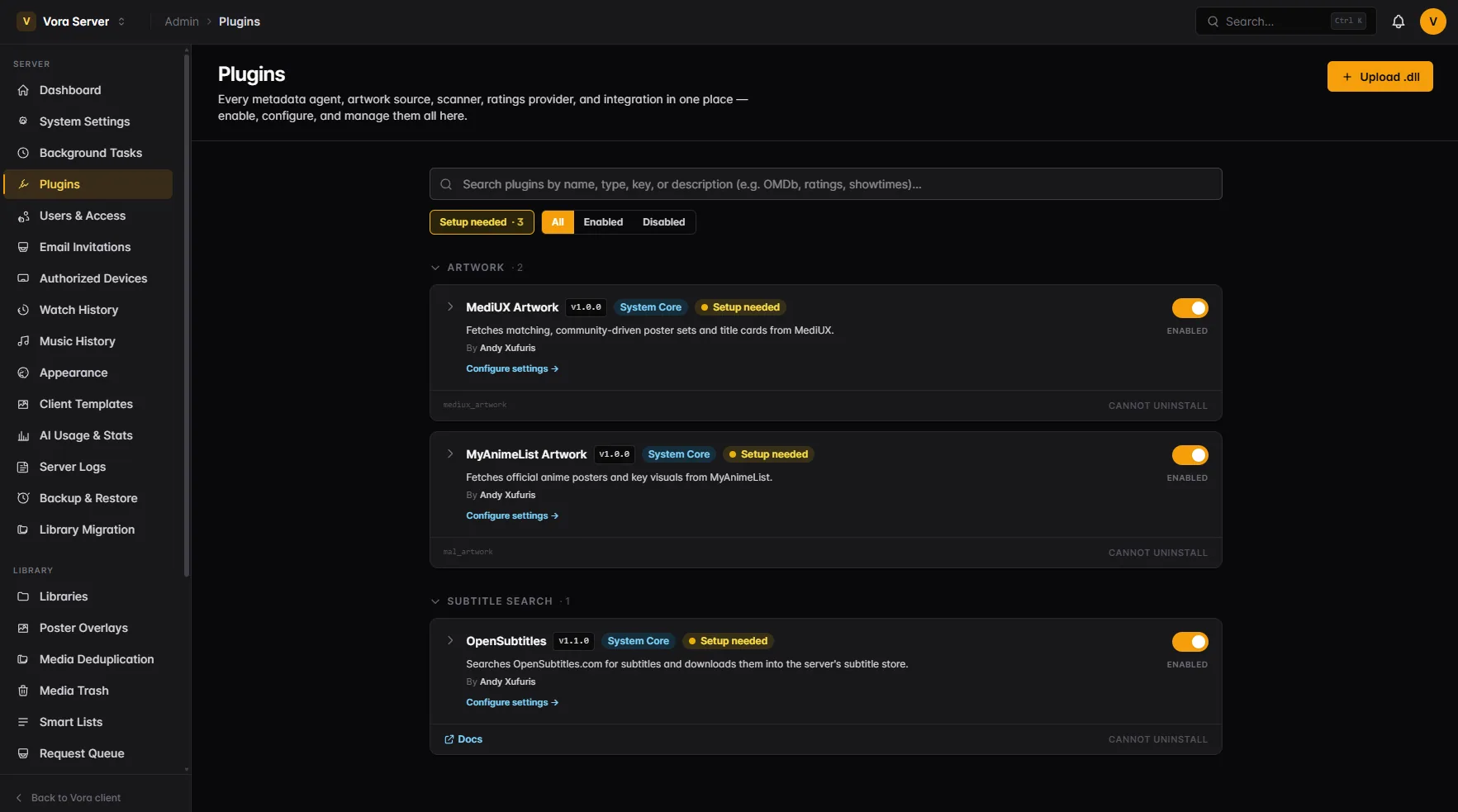Click the Libraries folder icon
Viewport: 1458px width, 812px height.
point(23,596)
